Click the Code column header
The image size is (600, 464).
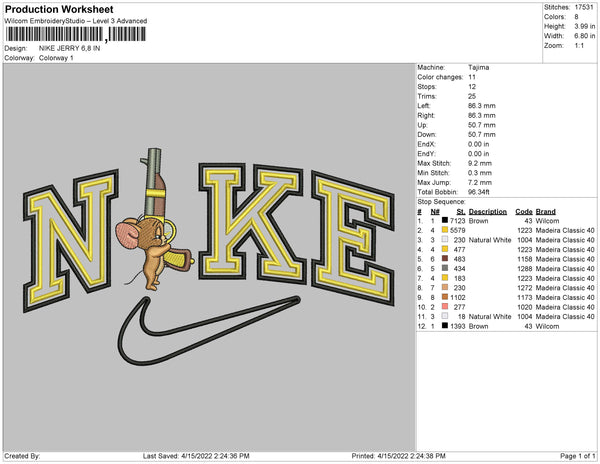coord(524,212)
